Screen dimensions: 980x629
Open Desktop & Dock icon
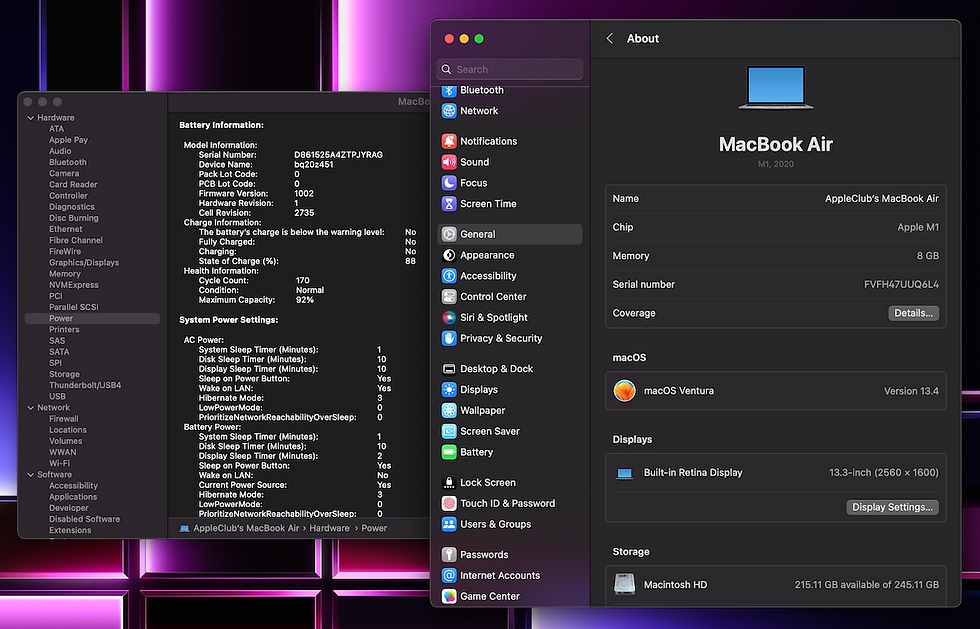pos(449,369)
